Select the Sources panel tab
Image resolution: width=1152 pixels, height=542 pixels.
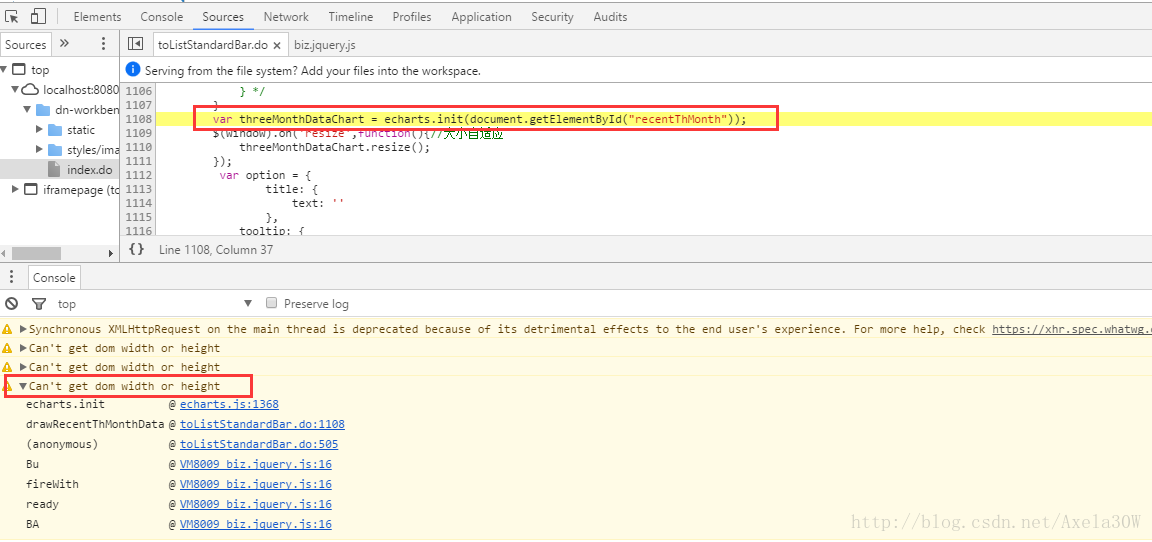pos(223,16)
